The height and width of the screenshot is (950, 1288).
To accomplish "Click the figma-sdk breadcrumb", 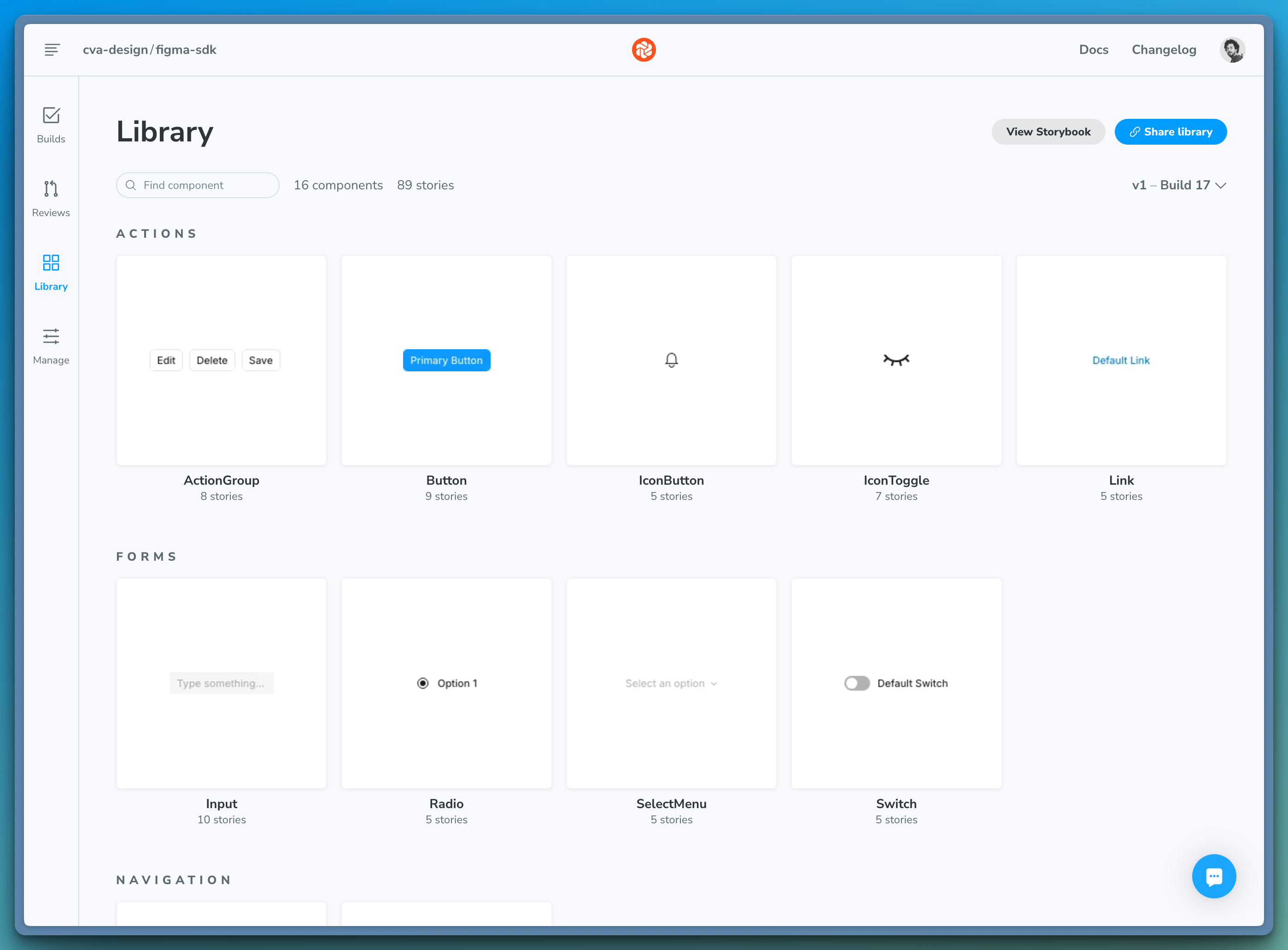I will [186, 50].
